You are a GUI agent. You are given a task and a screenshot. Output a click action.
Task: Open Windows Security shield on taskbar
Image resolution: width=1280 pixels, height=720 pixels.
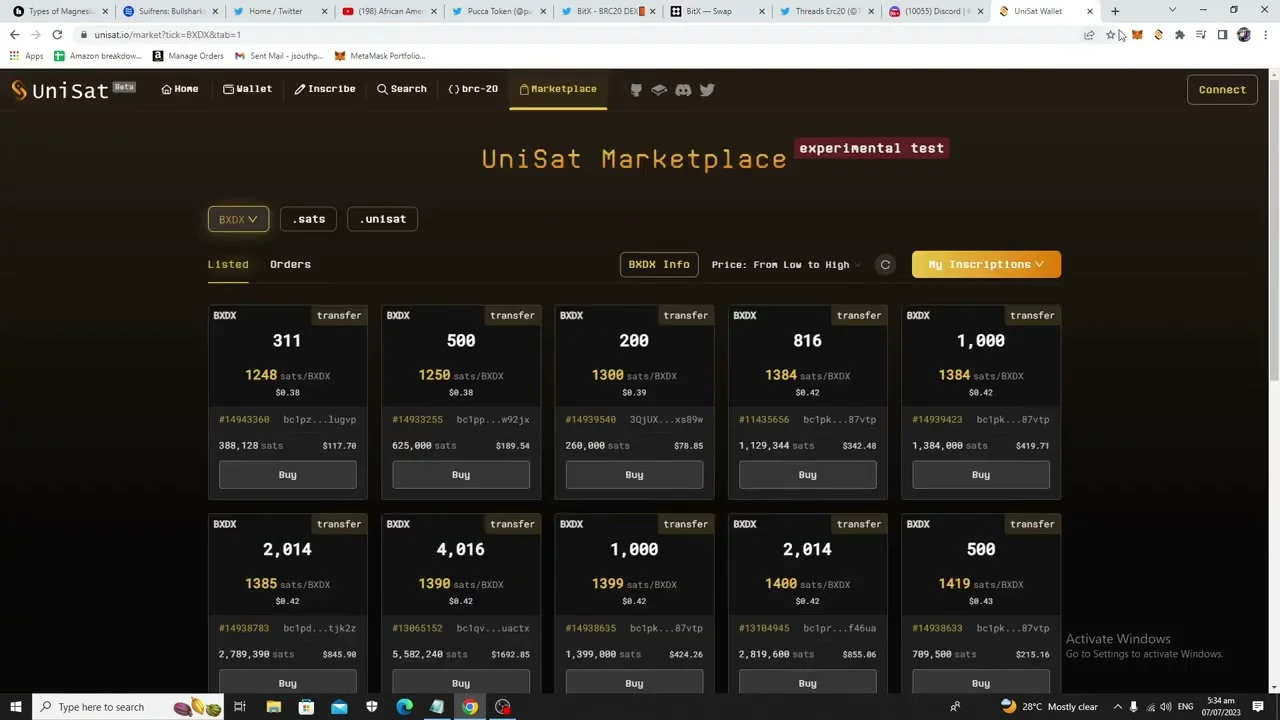point(372,707)
